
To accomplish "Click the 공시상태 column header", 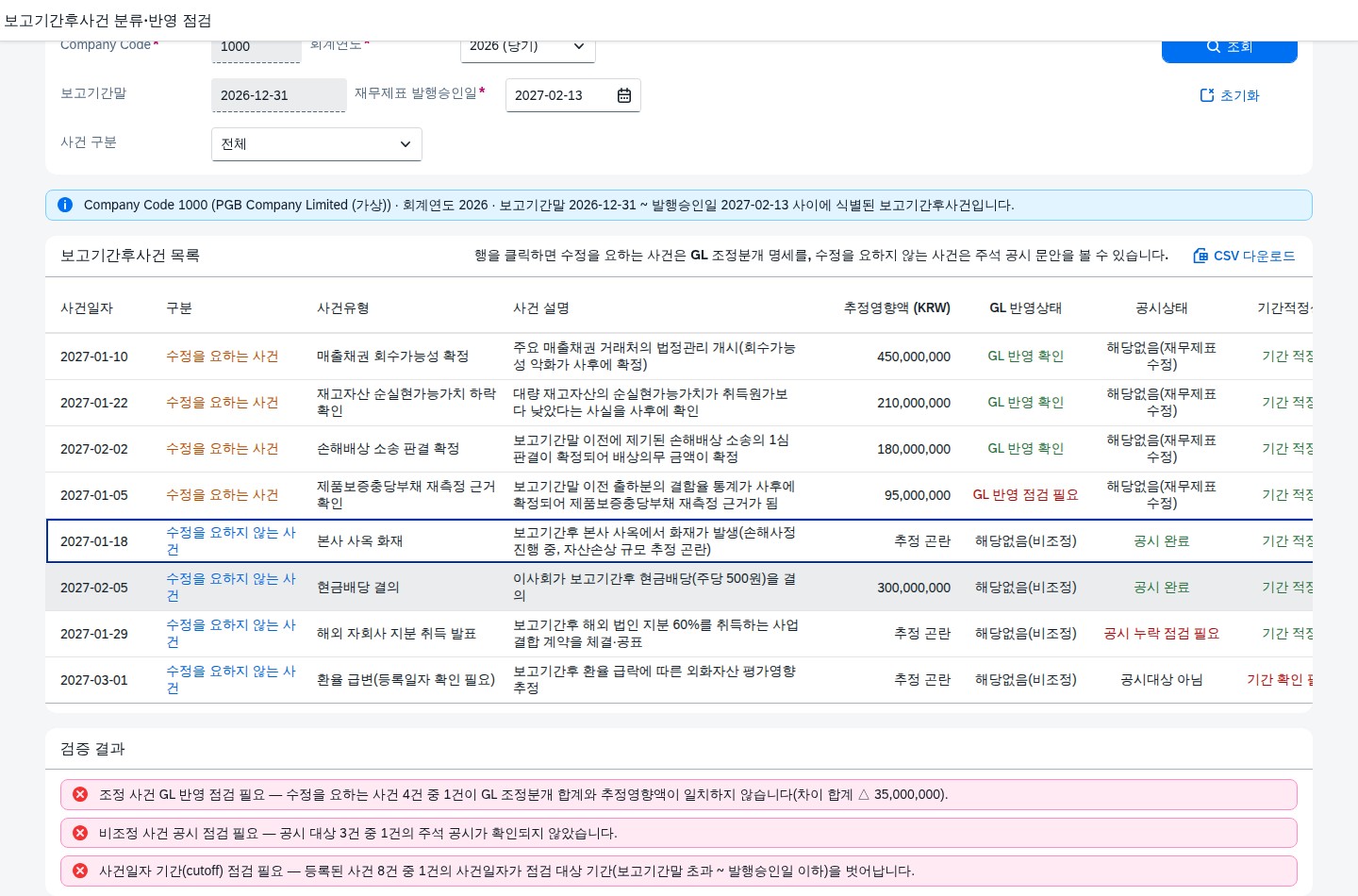I will (1162, 308).
